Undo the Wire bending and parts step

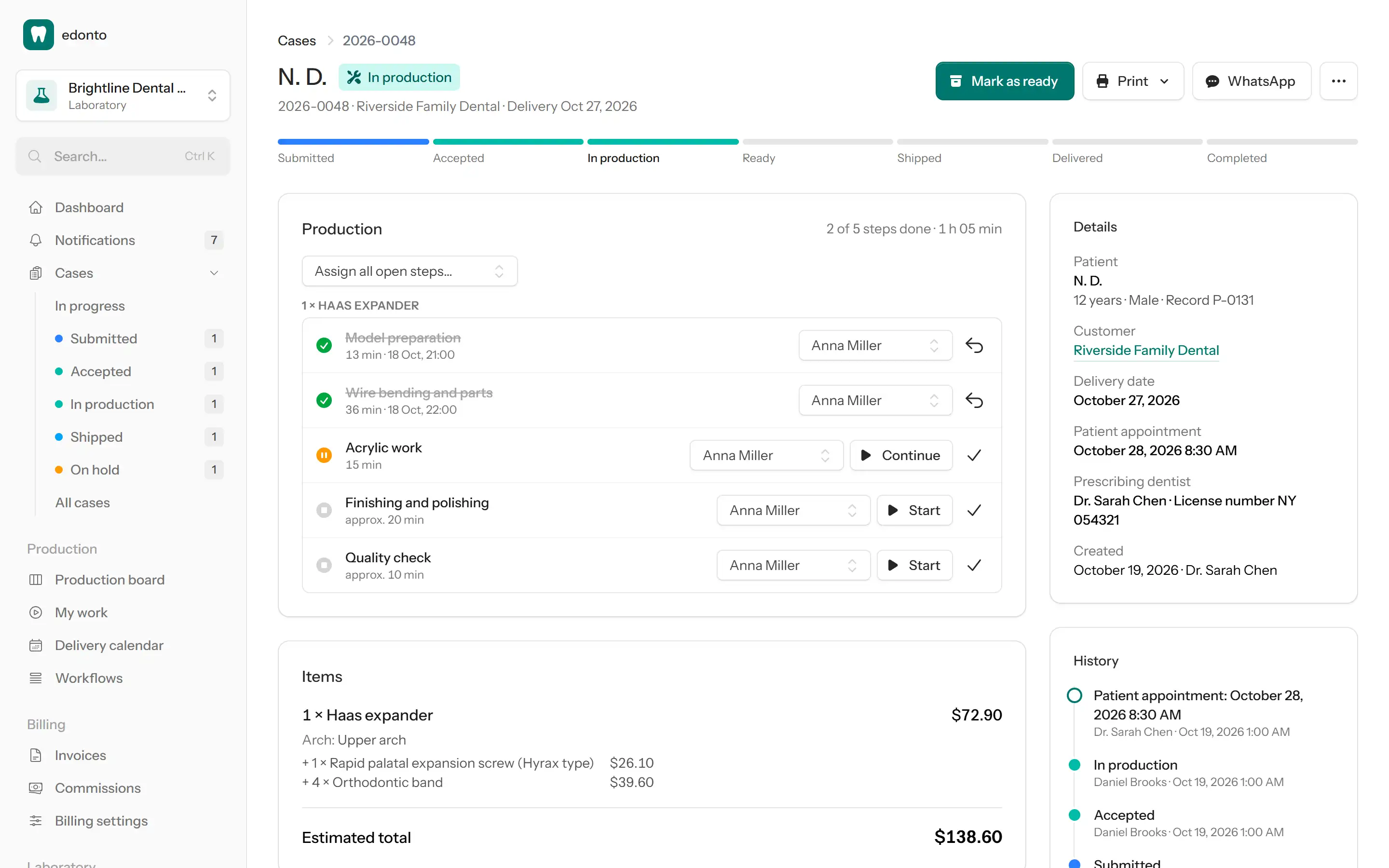point(974,400)
